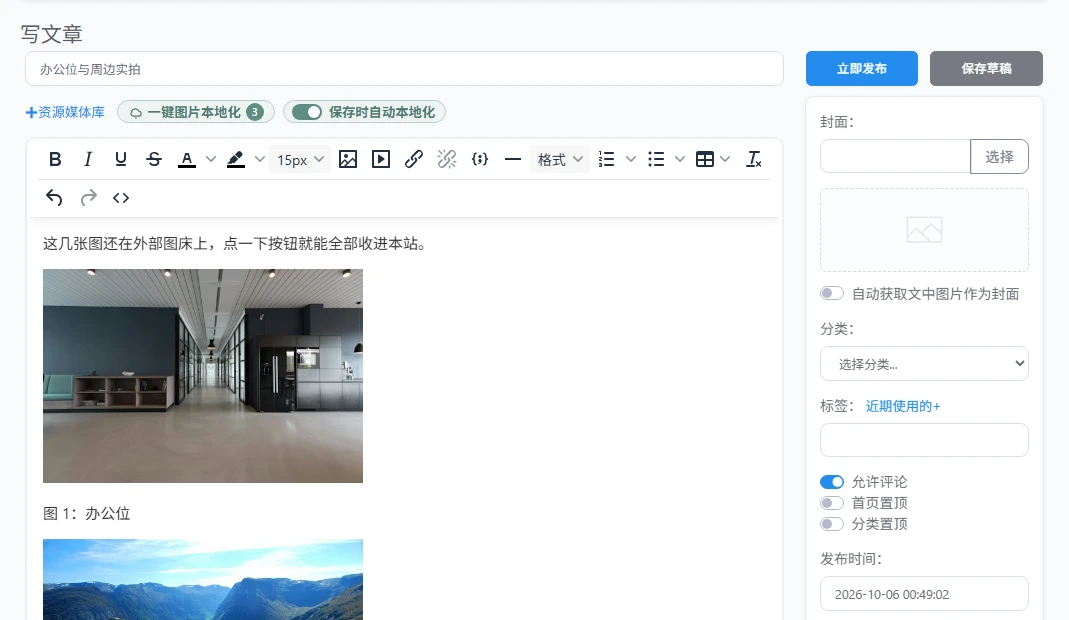The image size is (1069, 620).
Task: Apply the highlight background color
Action: pos(236,160)
